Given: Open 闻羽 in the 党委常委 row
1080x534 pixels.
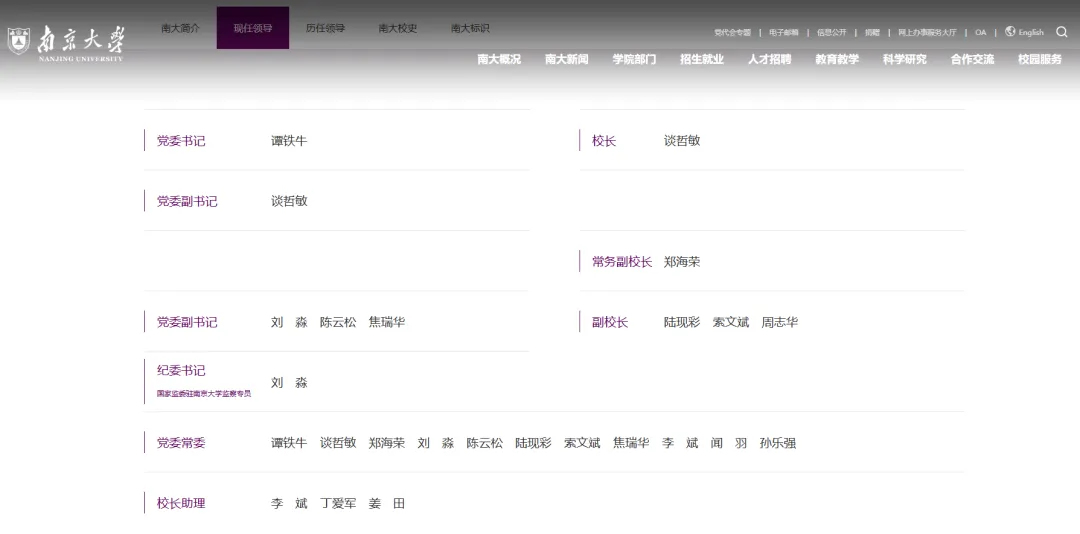Looking at the screenshot, I should (x=729, y=443).
